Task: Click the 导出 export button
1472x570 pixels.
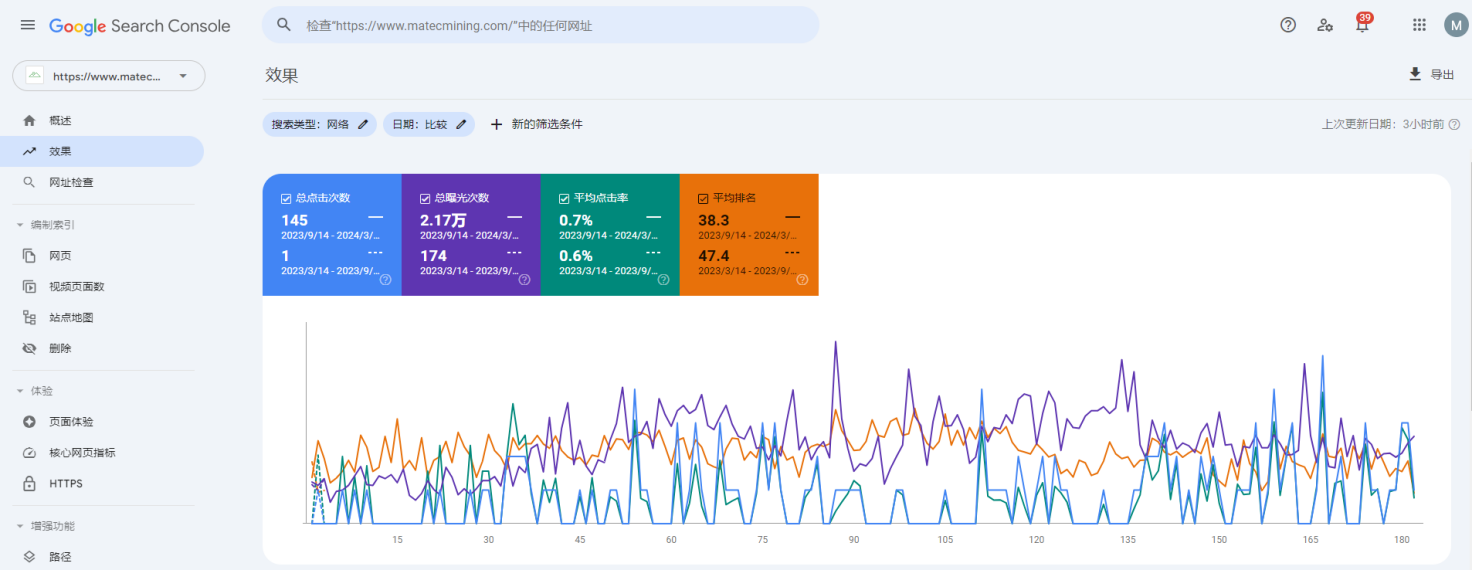Action: pyautogui.click(x=1431, y=74)
